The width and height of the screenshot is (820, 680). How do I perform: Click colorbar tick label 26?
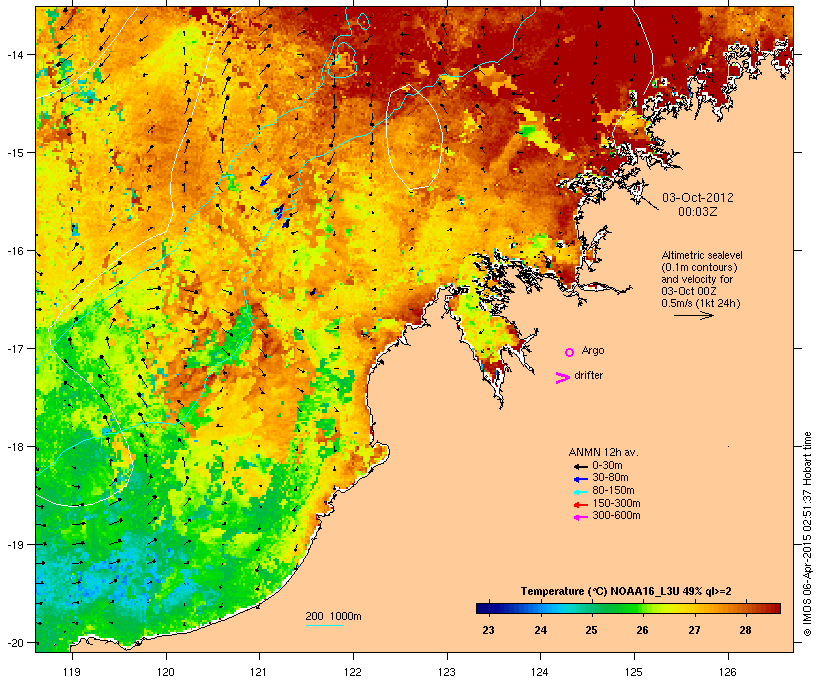[x=643, y=630]
